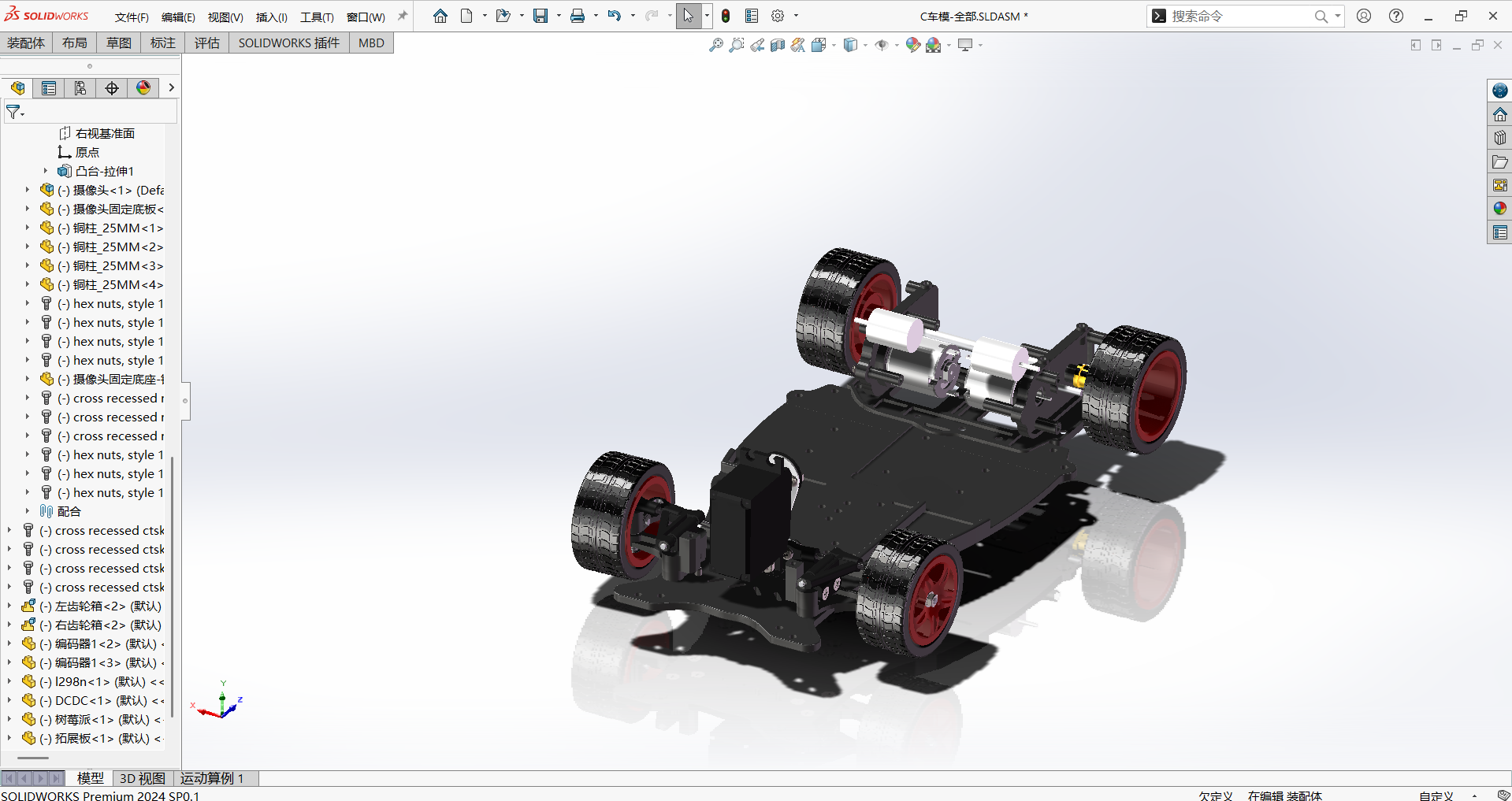Open an existing file
Image resolution: width=1512 pixels, height=801 pixels.
(x=503, y=16)
